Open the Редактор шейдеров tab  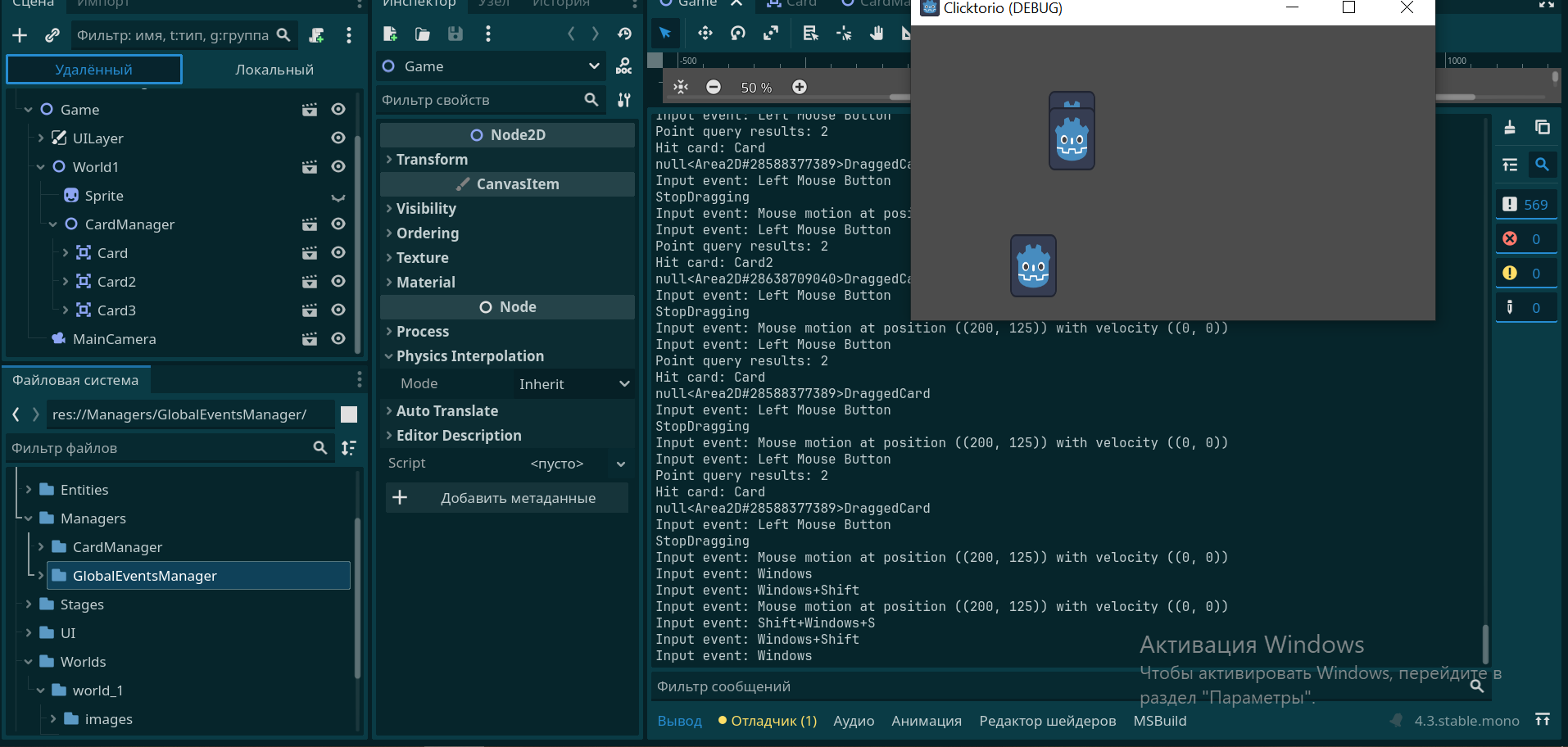[x=1048, y=721]
